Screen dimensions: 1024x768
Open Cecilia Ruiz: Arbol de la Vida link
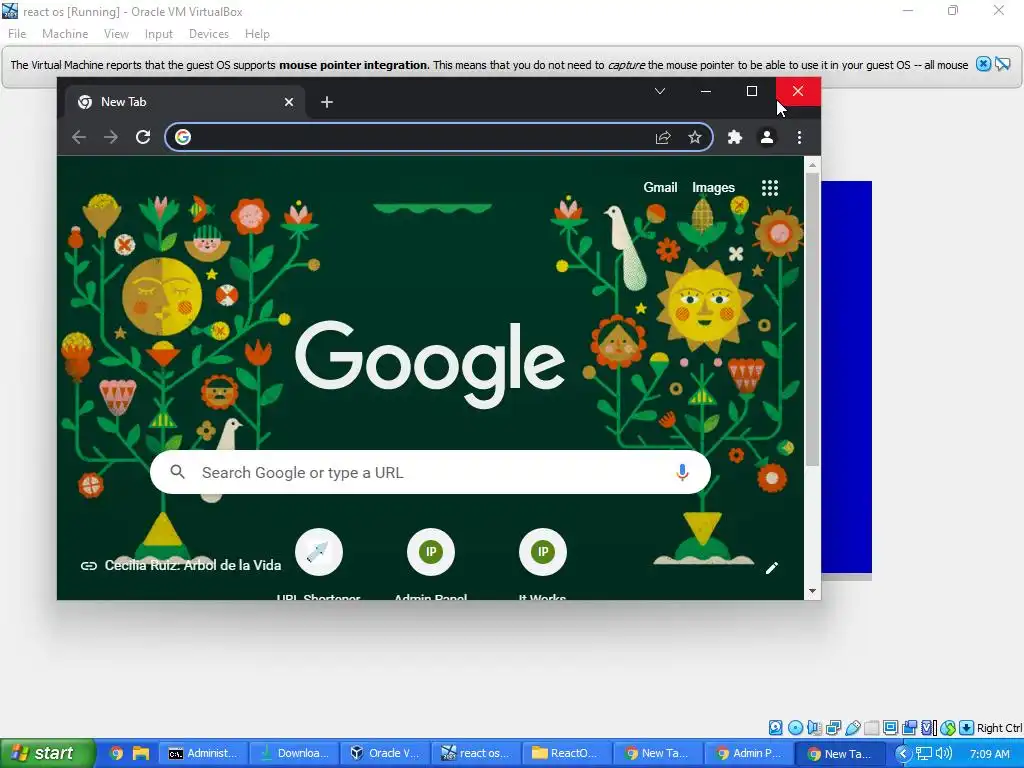(x=181, y=566)
